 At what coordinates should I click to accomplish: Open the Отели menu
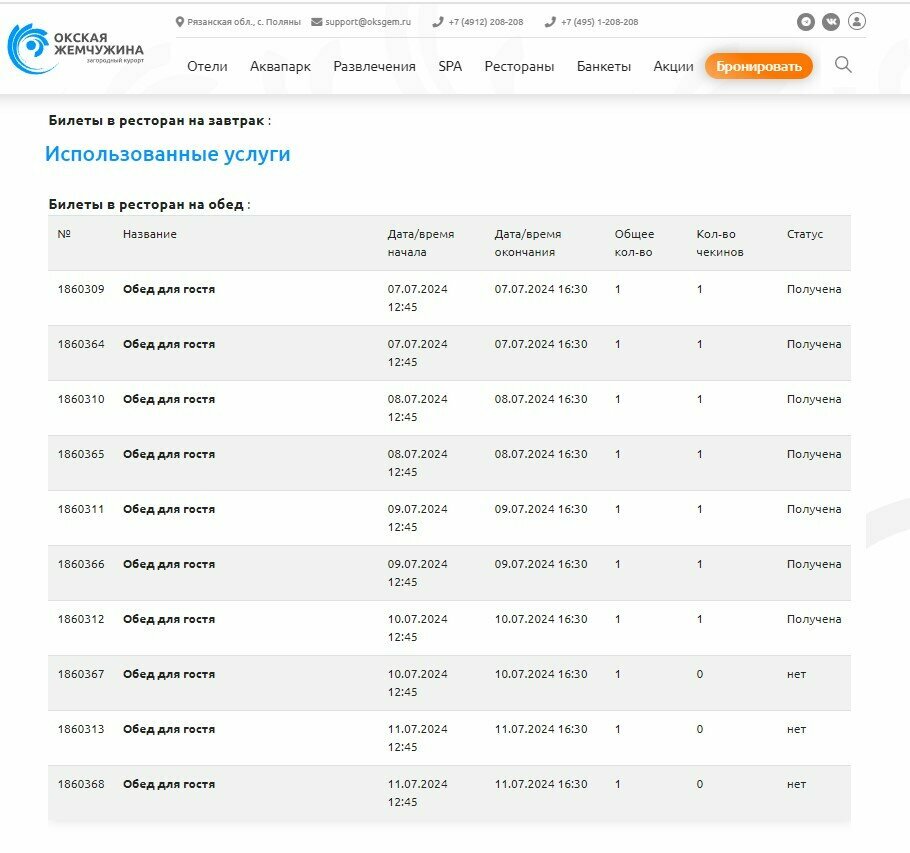[x=207, y=66]
